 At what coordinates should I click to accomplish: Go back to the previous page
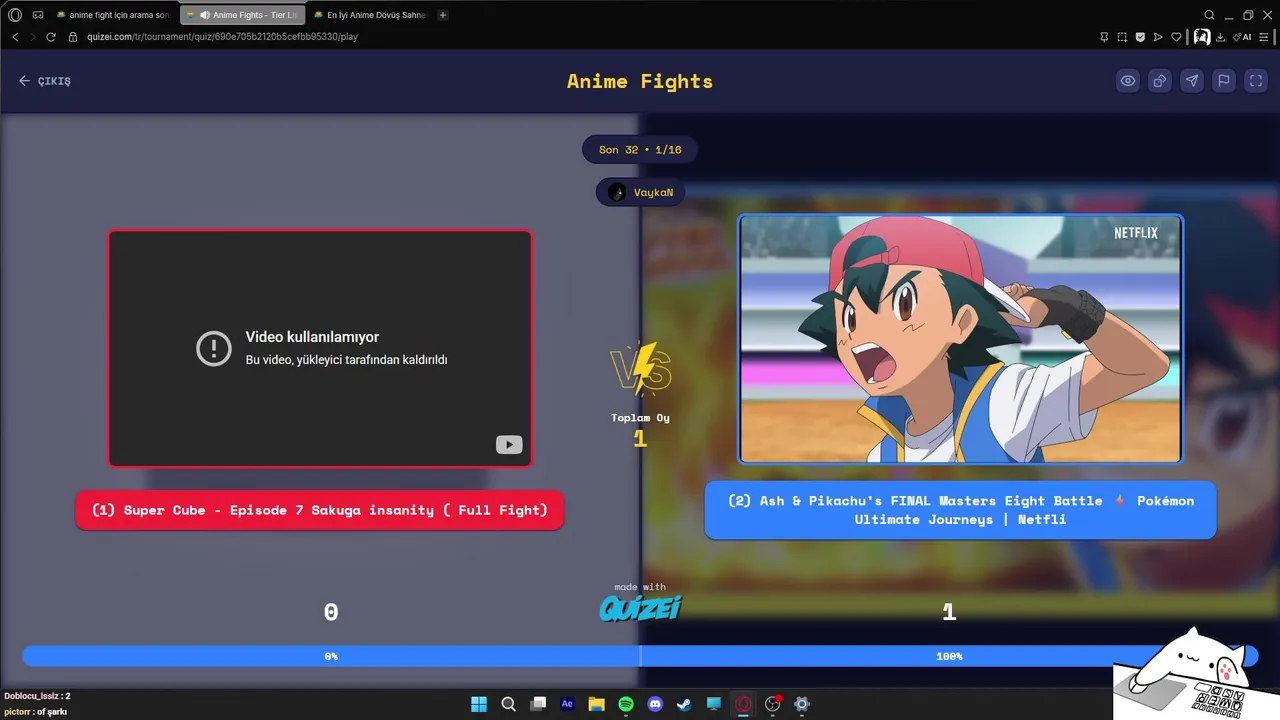tap(15, 37)
